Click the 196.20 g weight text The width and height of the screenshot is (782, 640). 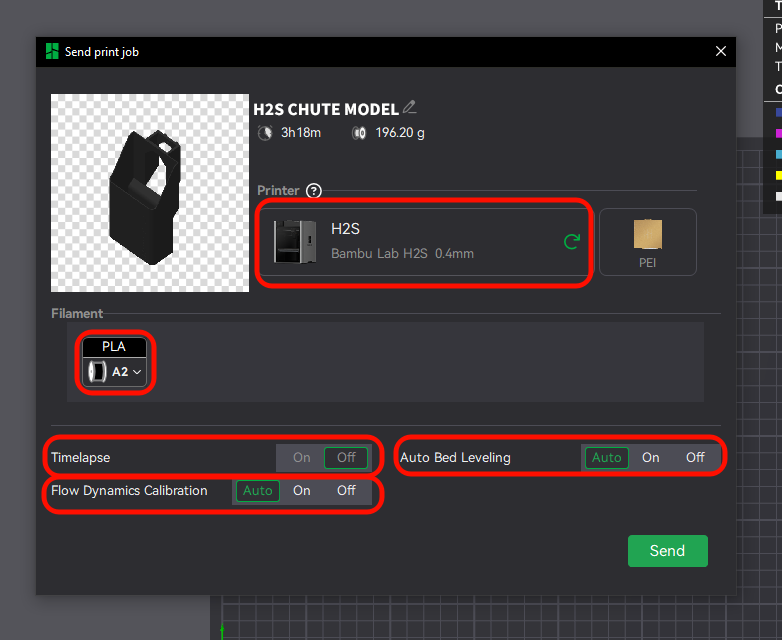pos(400,133)
